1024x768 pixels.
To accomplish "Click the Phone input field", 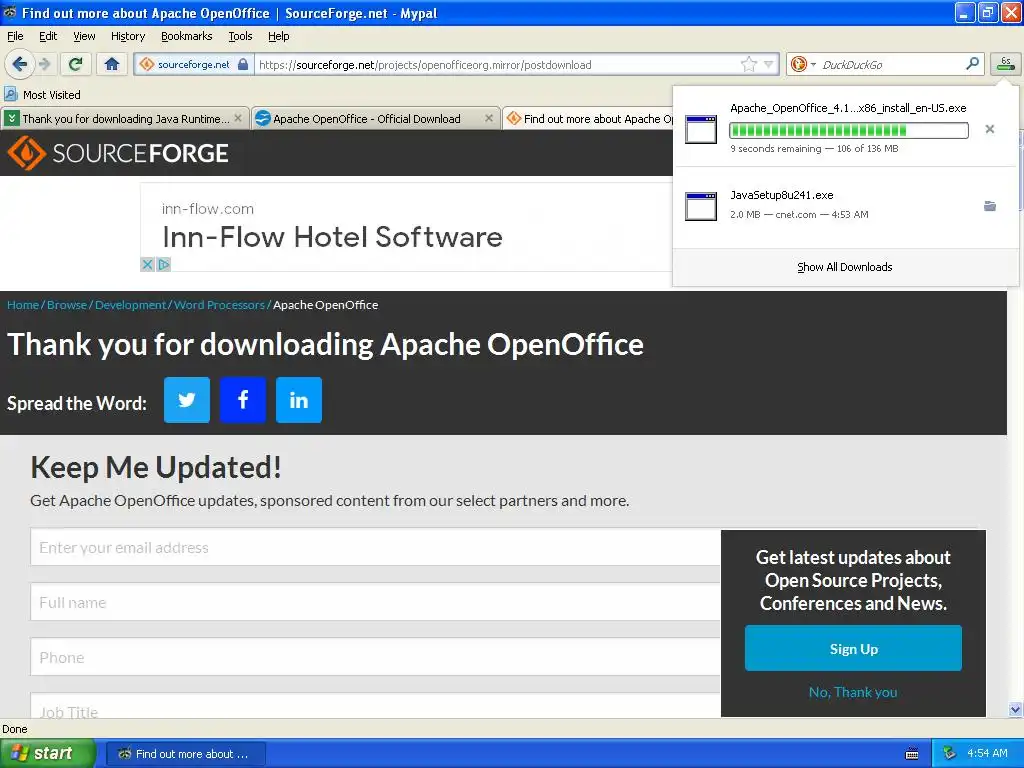I will pos(376,657).
